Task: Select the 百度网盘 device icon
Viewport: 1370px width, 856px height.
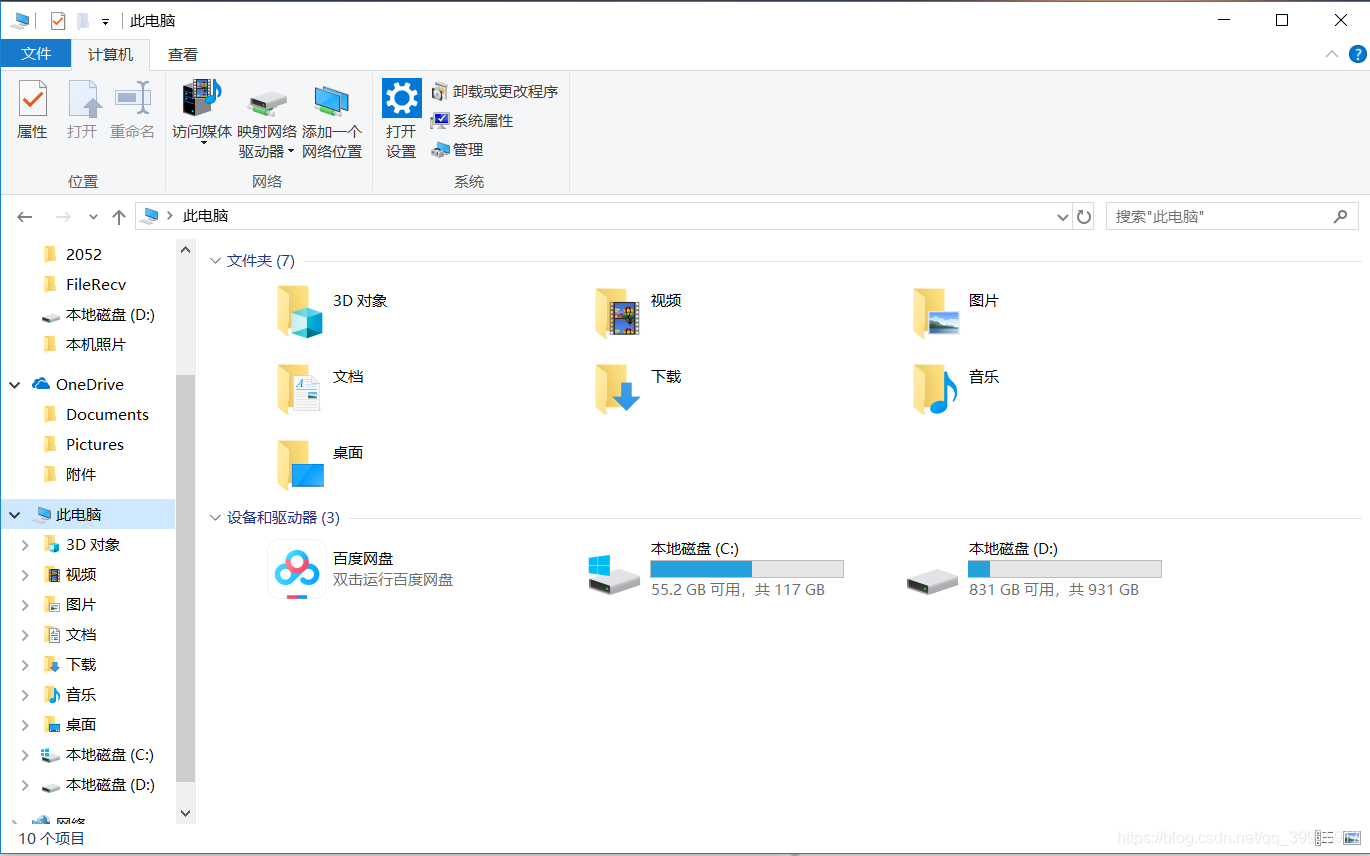Action: [x=297, y=569]
